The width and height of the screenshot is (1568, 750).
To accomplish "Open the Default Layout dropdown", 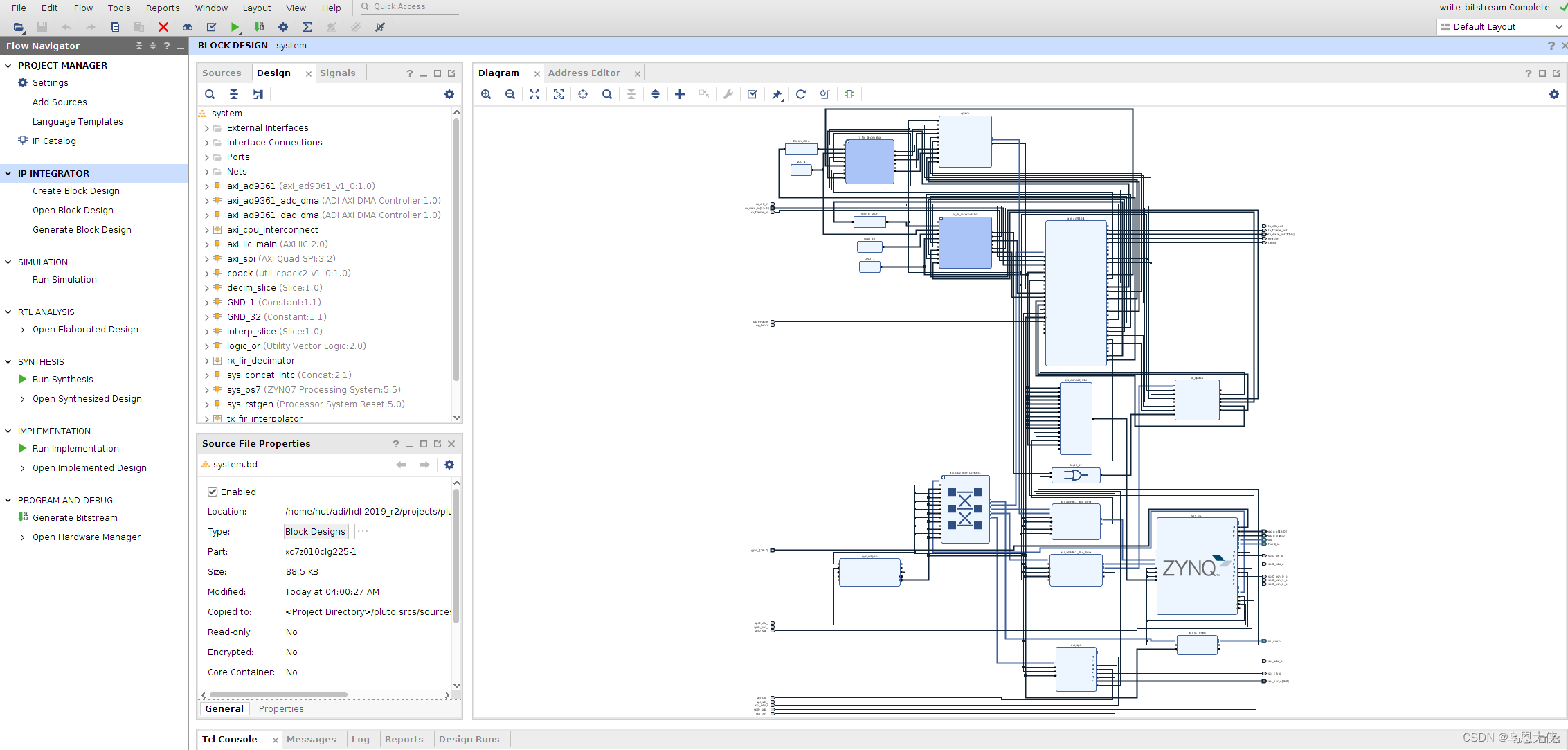I will point(1502,27).
